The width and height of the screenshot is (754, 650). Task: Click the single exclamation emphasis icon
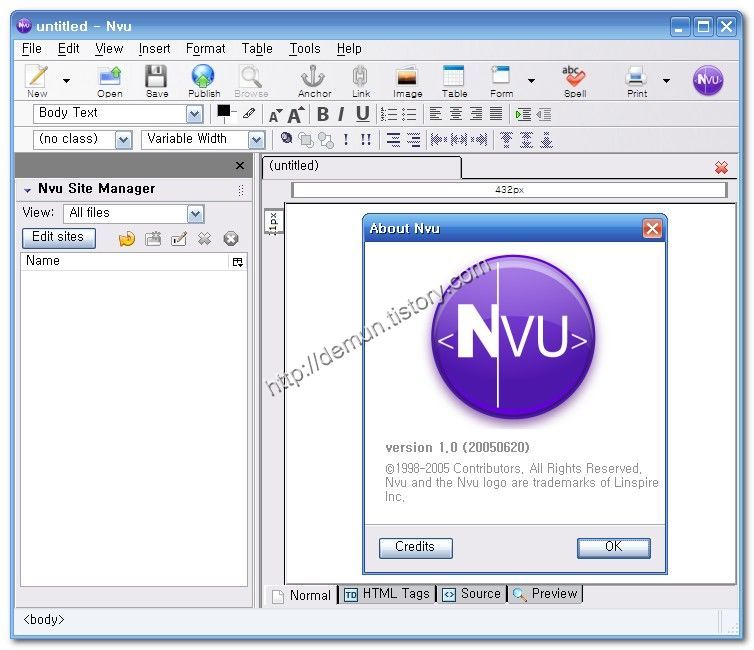coord(346,140)
